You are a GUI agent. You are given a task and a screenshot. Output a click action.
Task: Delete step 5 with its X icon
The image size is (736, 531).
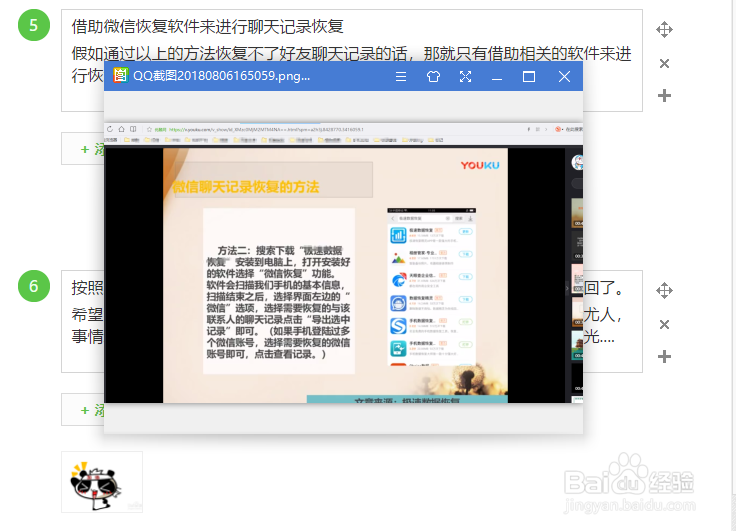664,63
